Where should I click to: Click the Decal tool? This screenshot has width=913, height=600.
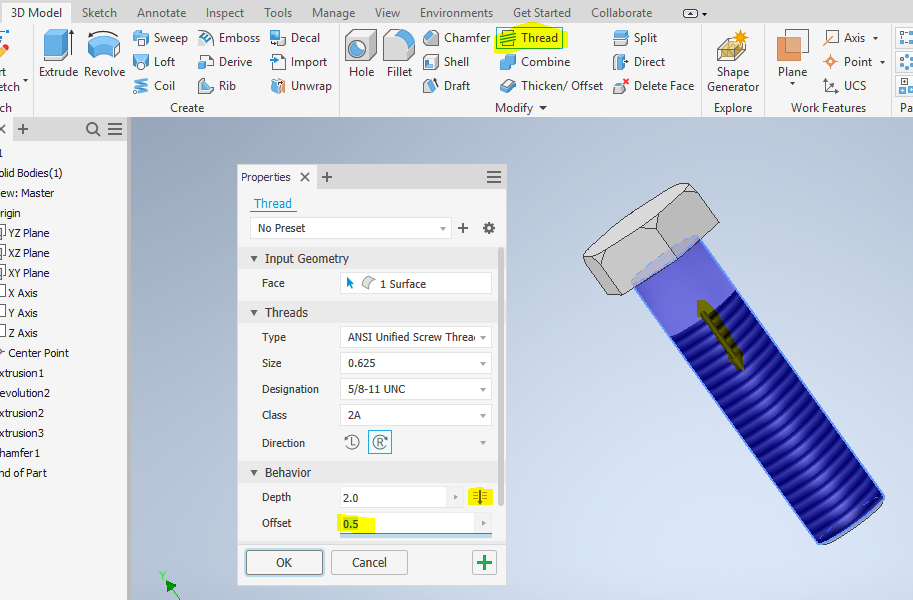[295, 38]
